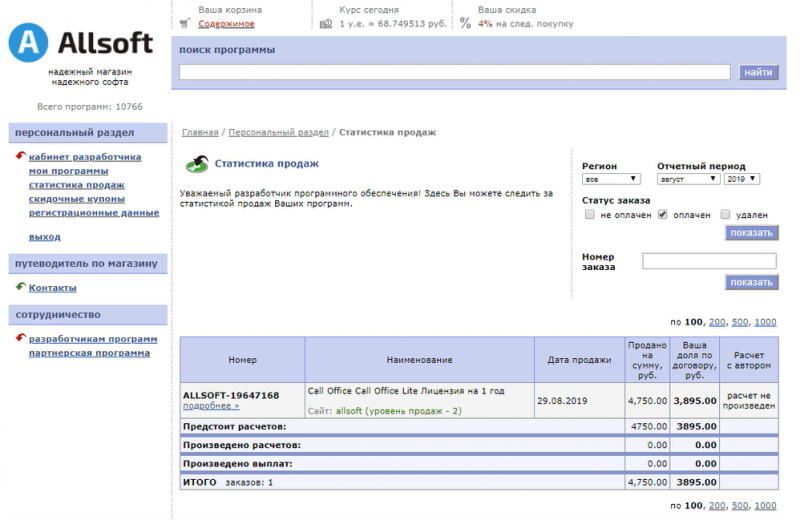Image resolution: width=800 pixels, height=520 pixels.
Task: Open Контакты link
Action: point(53,288)
